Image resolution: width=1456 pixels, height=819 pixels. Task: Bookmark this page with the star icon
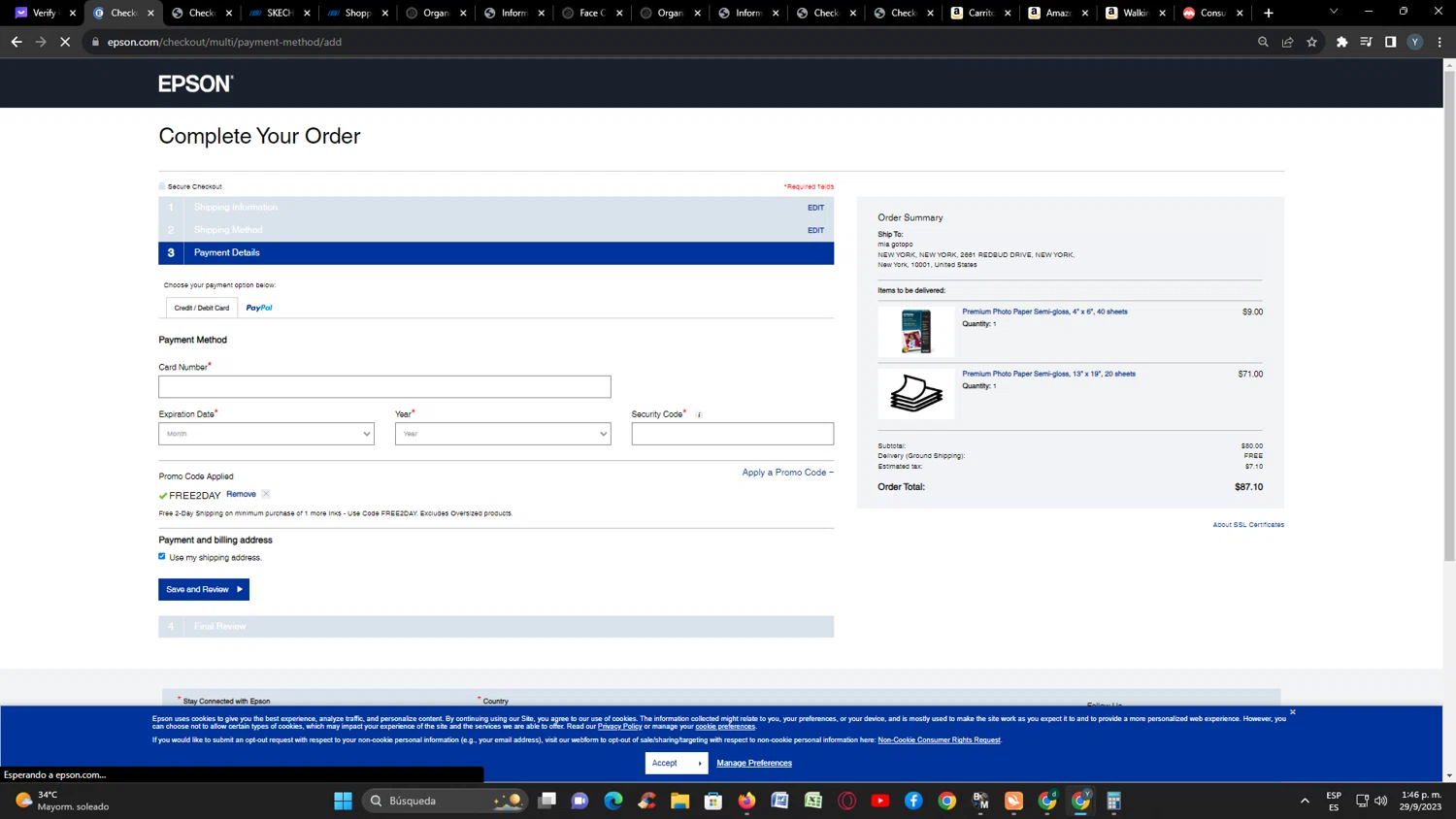1311,42
